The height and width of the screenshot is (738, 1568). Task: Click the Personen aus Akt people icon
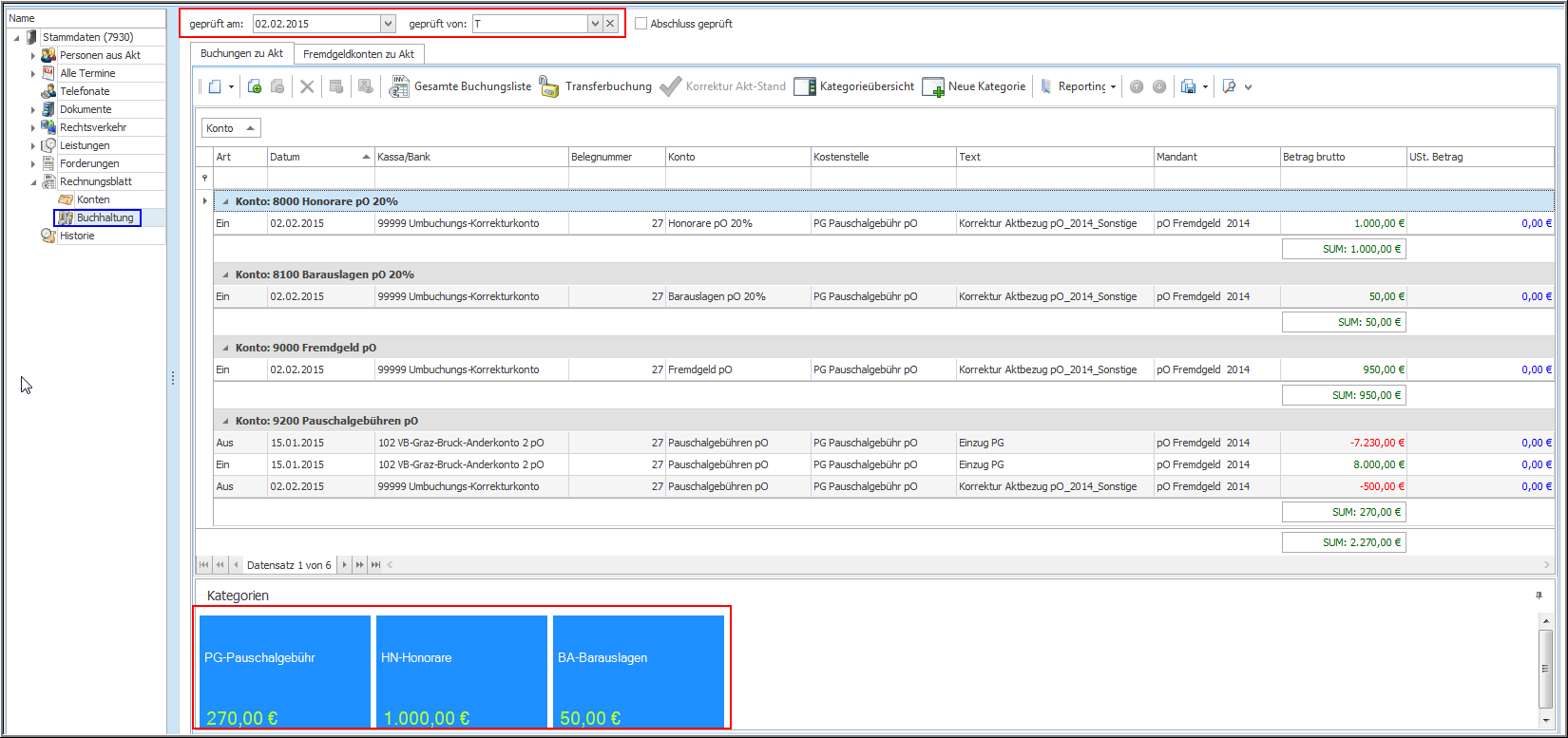[x=48, y=55]
